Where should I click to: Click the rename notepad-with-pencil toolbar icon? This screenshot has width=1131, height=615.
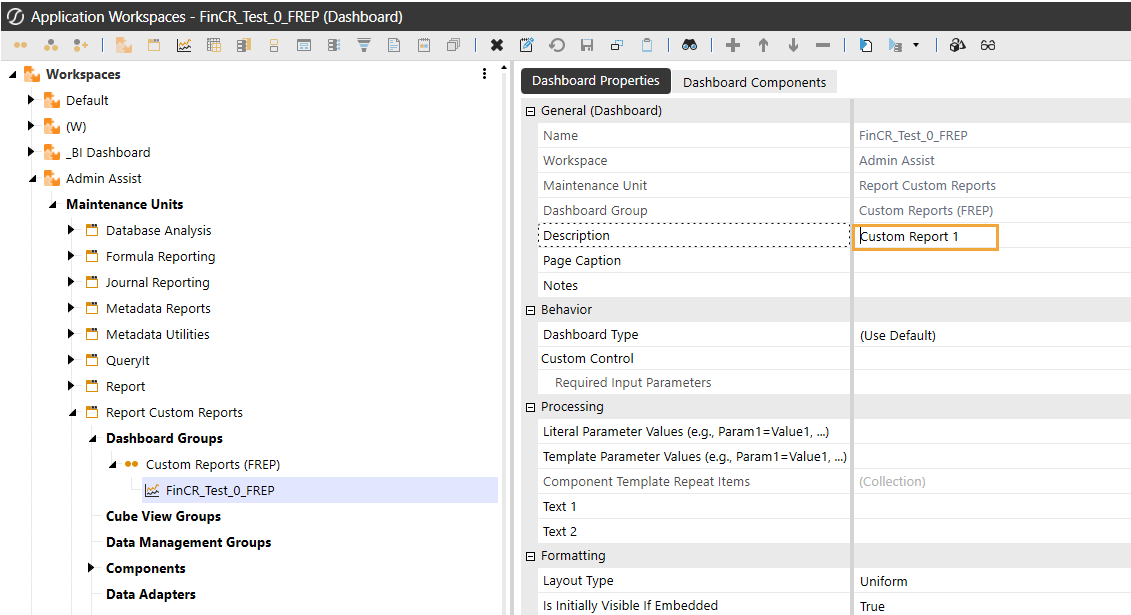click(x=527, y=45)
